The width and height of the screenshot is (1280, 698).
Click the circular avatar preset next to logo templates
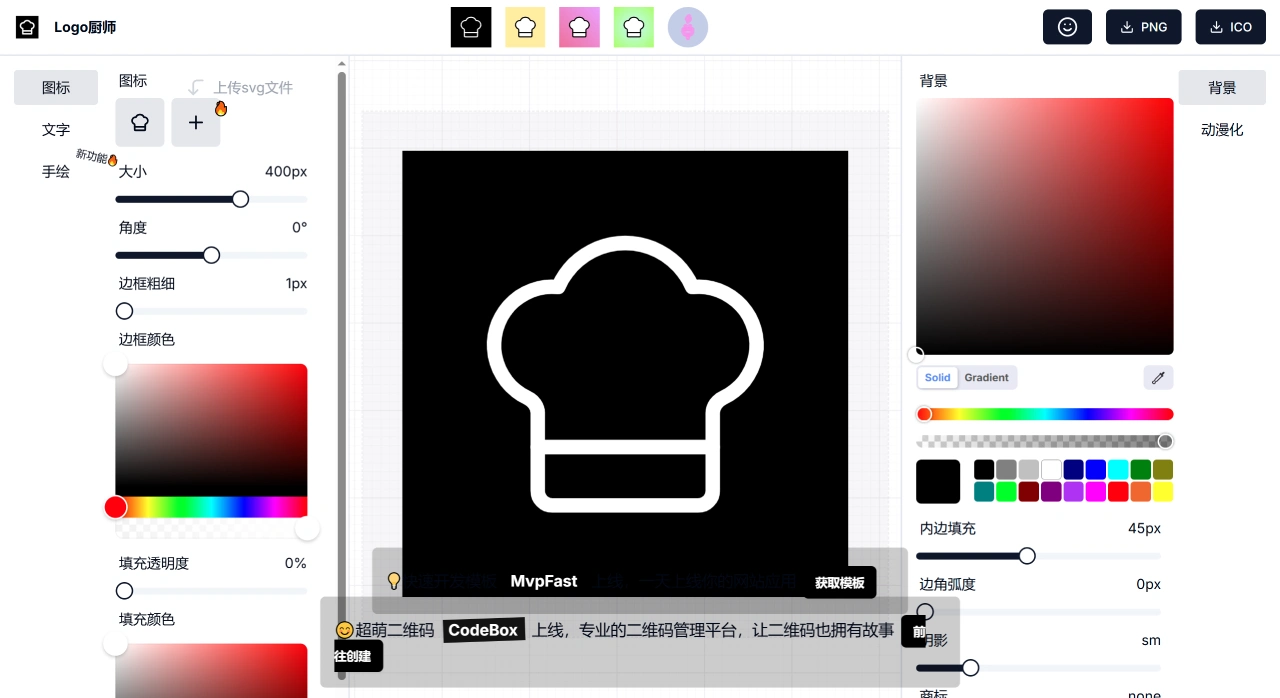688,27
